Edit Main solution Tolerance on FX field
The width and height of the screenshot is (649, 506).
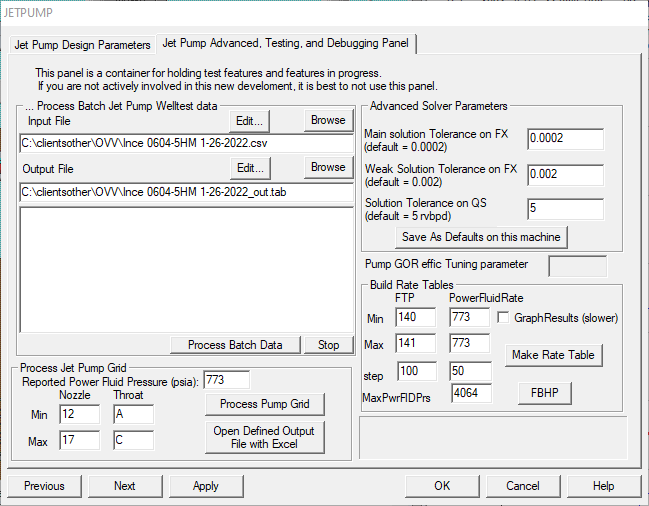click(x=565, y=139)
